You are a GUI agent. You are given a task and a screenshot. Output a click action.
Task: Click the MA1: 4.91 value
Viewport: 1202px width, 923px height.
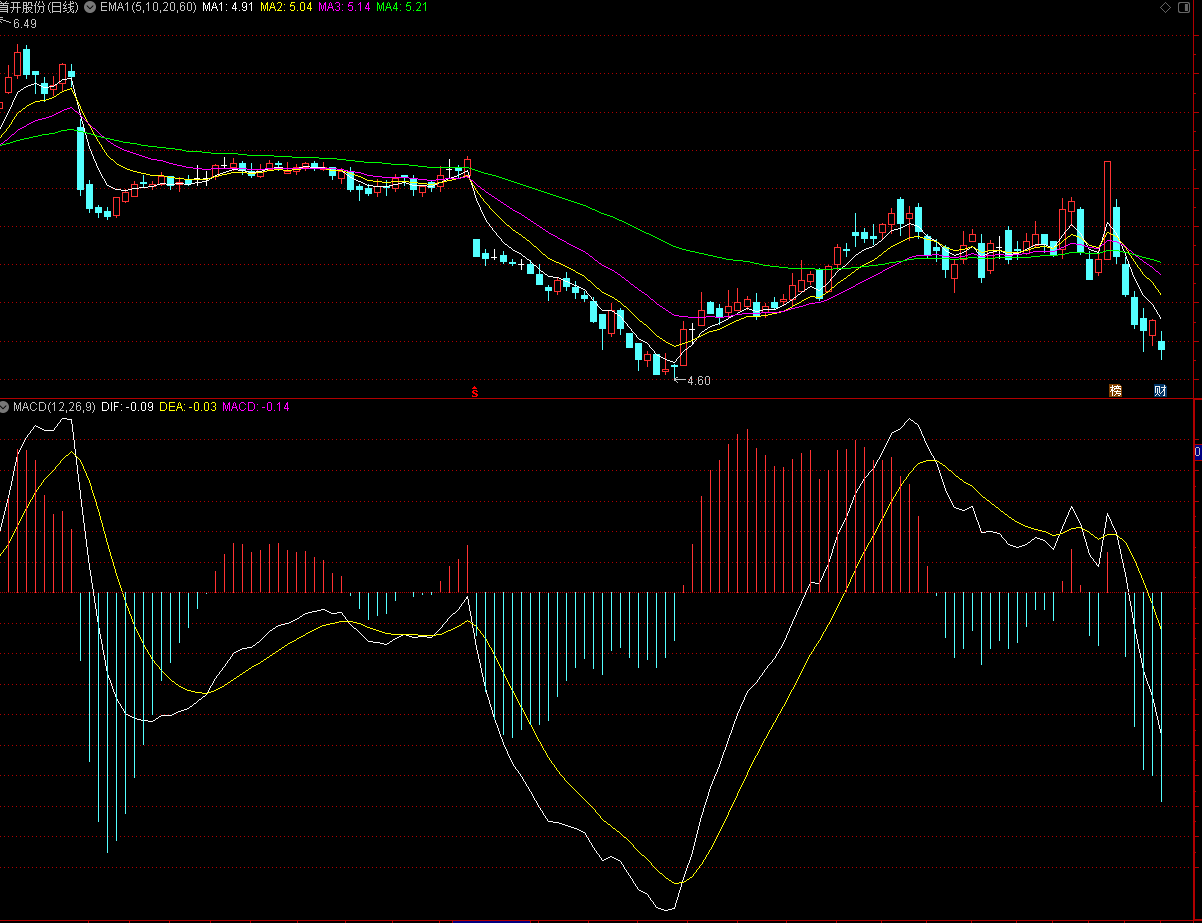[228, 6]
